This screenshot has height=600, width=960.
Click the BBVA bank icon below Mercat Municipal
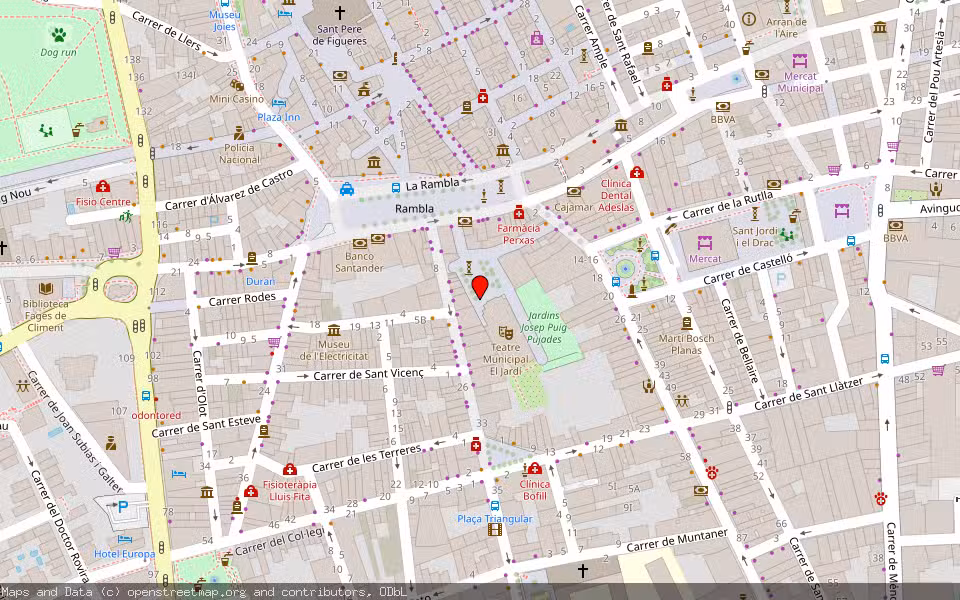tap(722, 106)
